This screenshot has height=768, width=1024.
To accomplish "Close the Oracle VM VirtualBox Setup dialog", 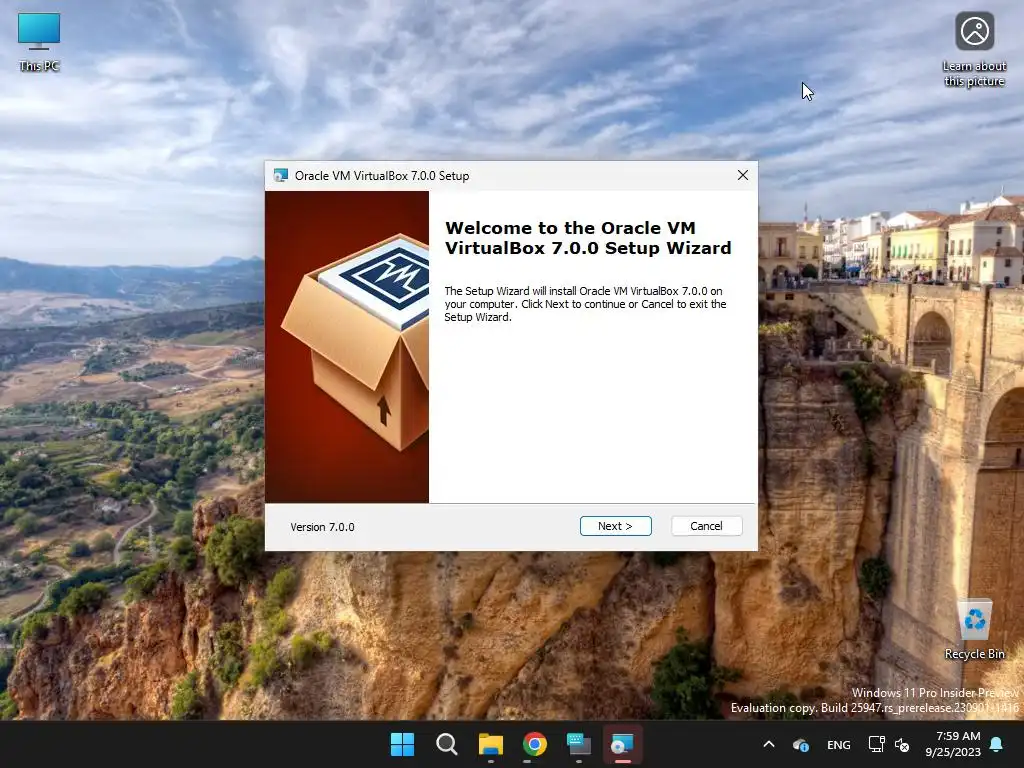I will click(x=743, y=175).
